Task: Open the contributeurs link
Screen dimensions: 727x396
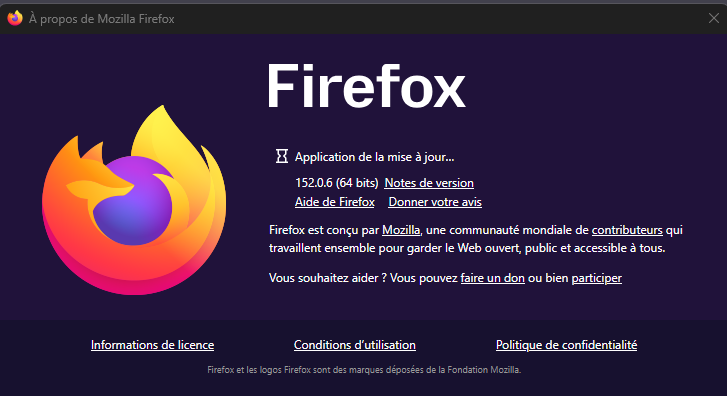Action: [627, 230]
